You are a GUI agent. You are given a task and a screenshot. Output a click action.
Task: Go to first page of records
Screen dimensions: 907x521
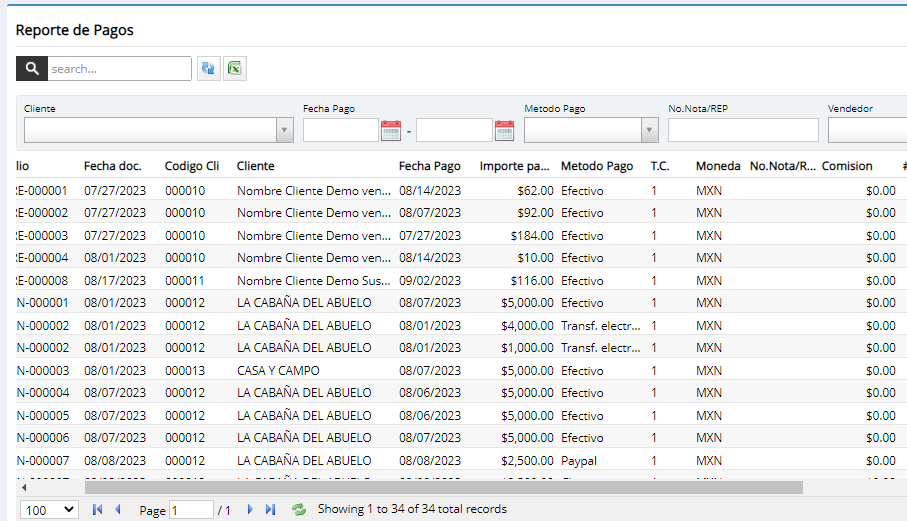[97, 509]
